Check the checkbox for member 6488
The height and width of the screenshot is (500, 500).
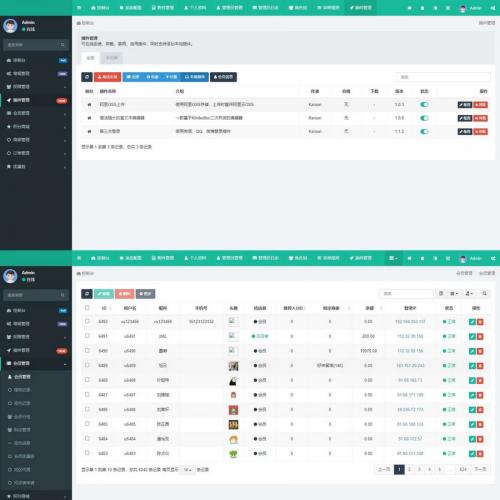[x=87, y=380]
